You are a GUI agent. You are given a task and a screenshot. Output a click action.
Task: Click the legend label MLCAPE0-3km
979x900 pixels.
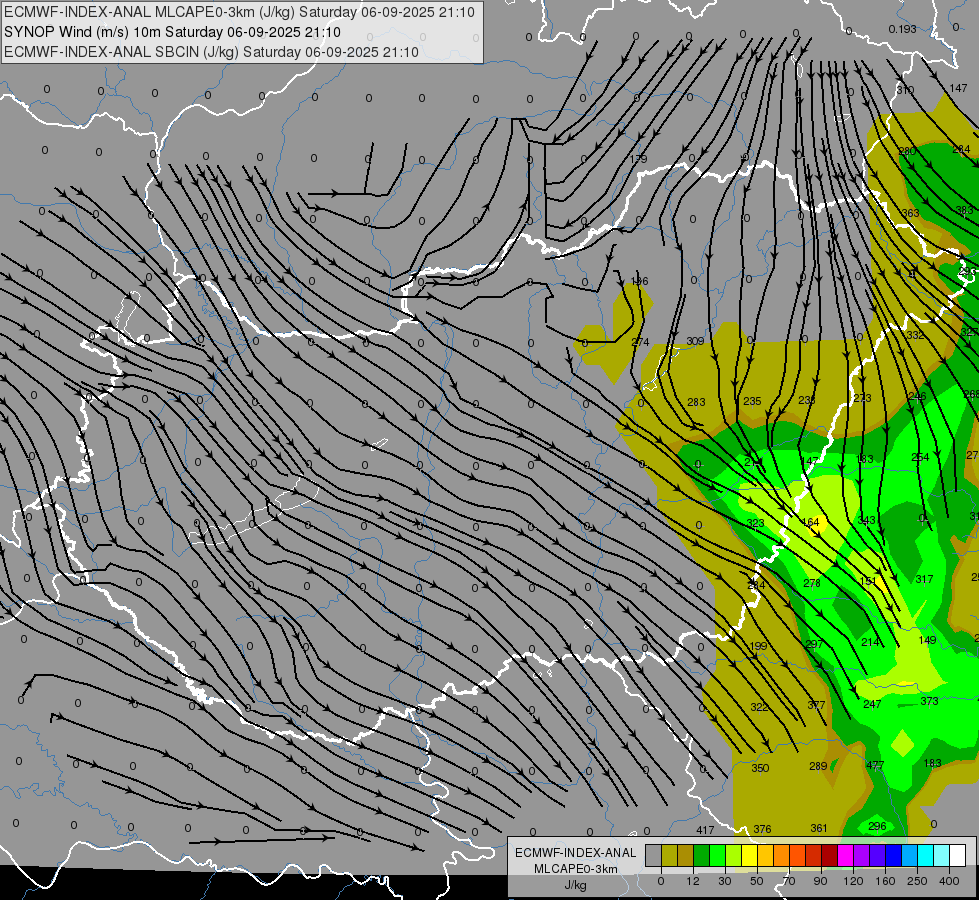[576, 869]
